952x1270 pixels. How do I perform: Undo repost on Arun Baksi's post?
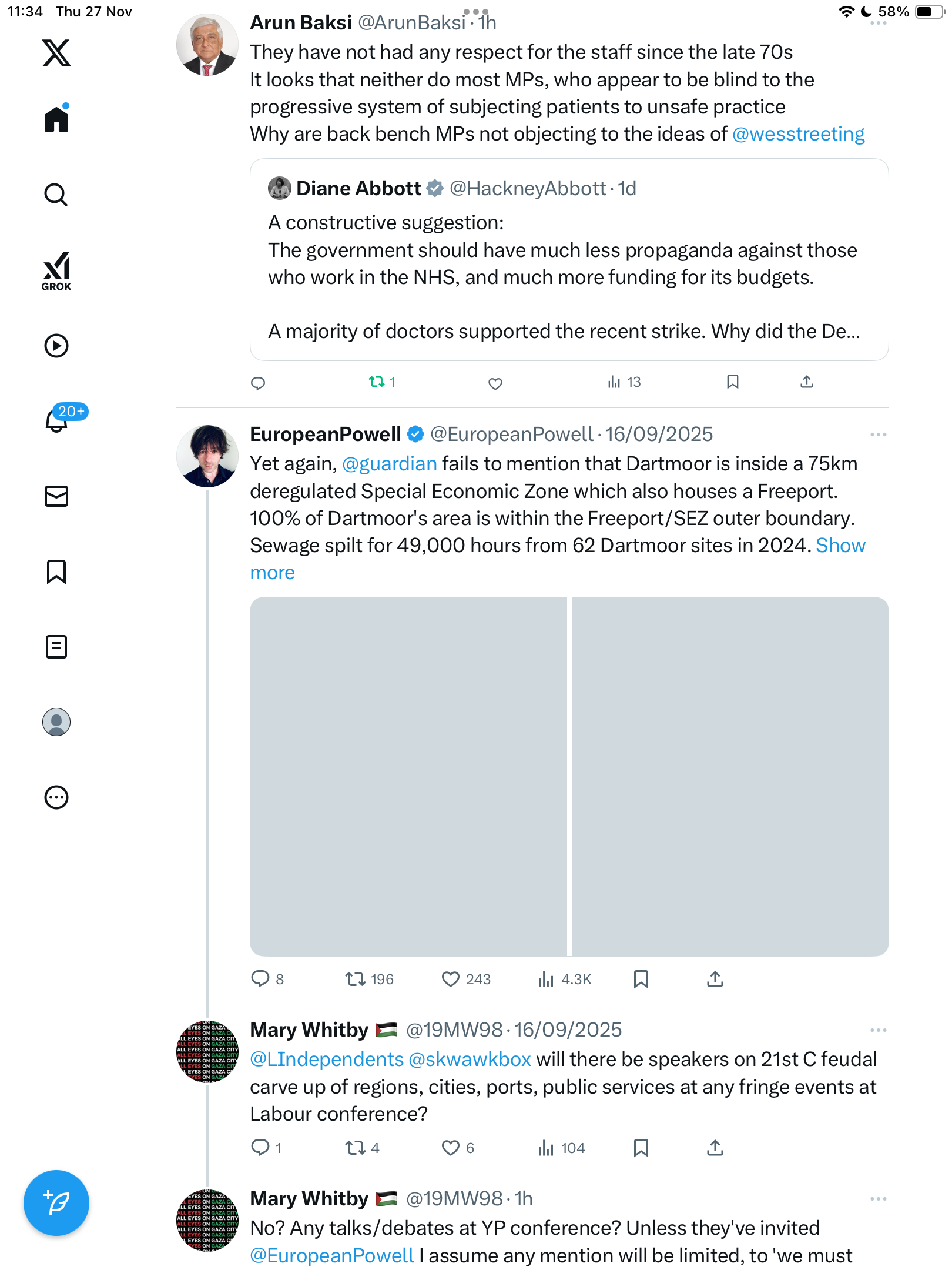[377, 382]
